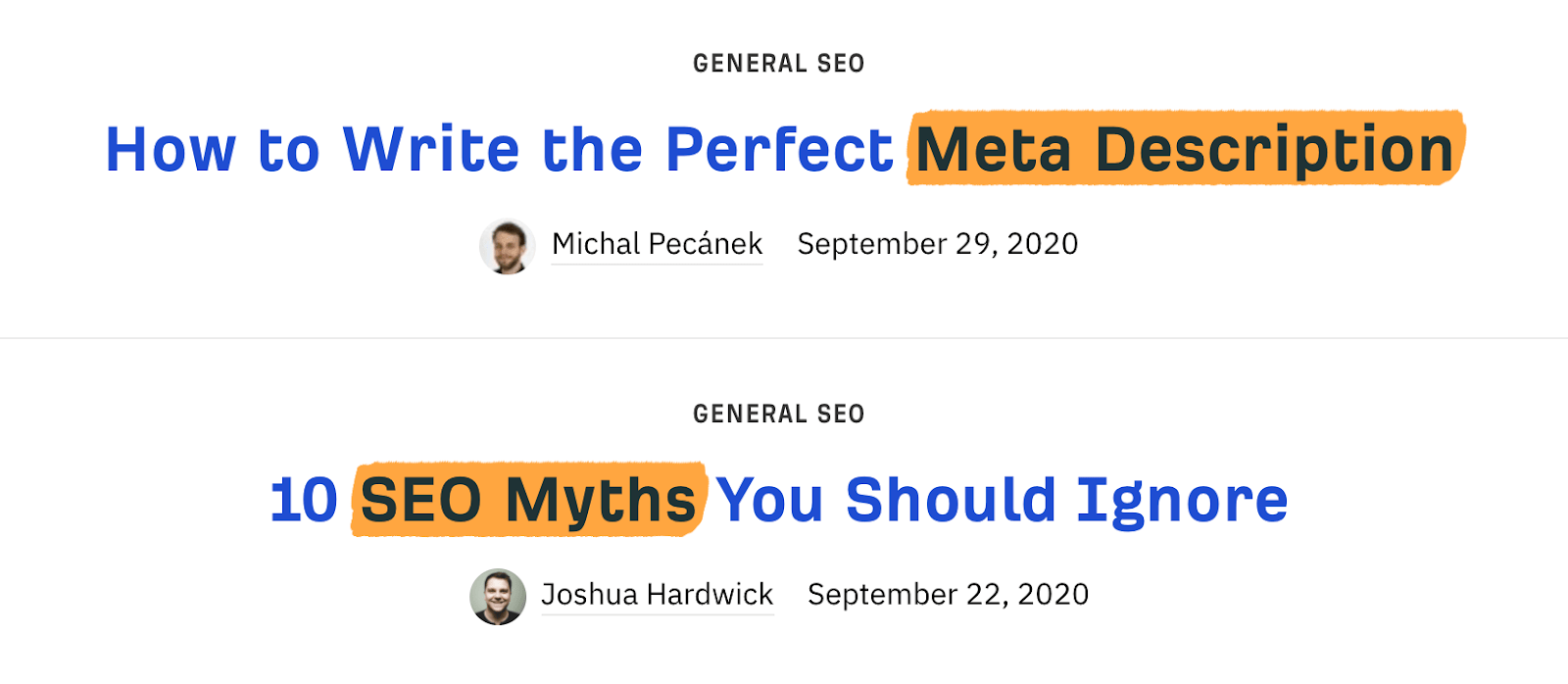Open the "How to Write the Perfect" headline
This screenshot has height=684, width=1568.
click(x=499, y=150)
